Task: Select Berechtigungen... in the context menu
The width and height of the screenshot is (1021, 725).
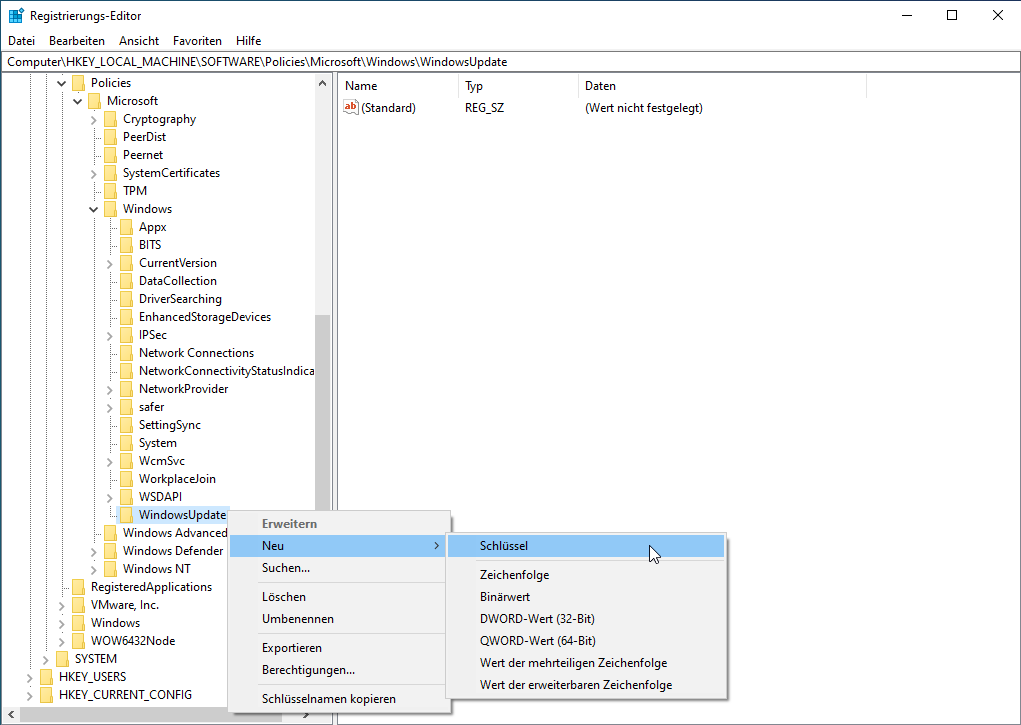Action: [x=339, y=670]
